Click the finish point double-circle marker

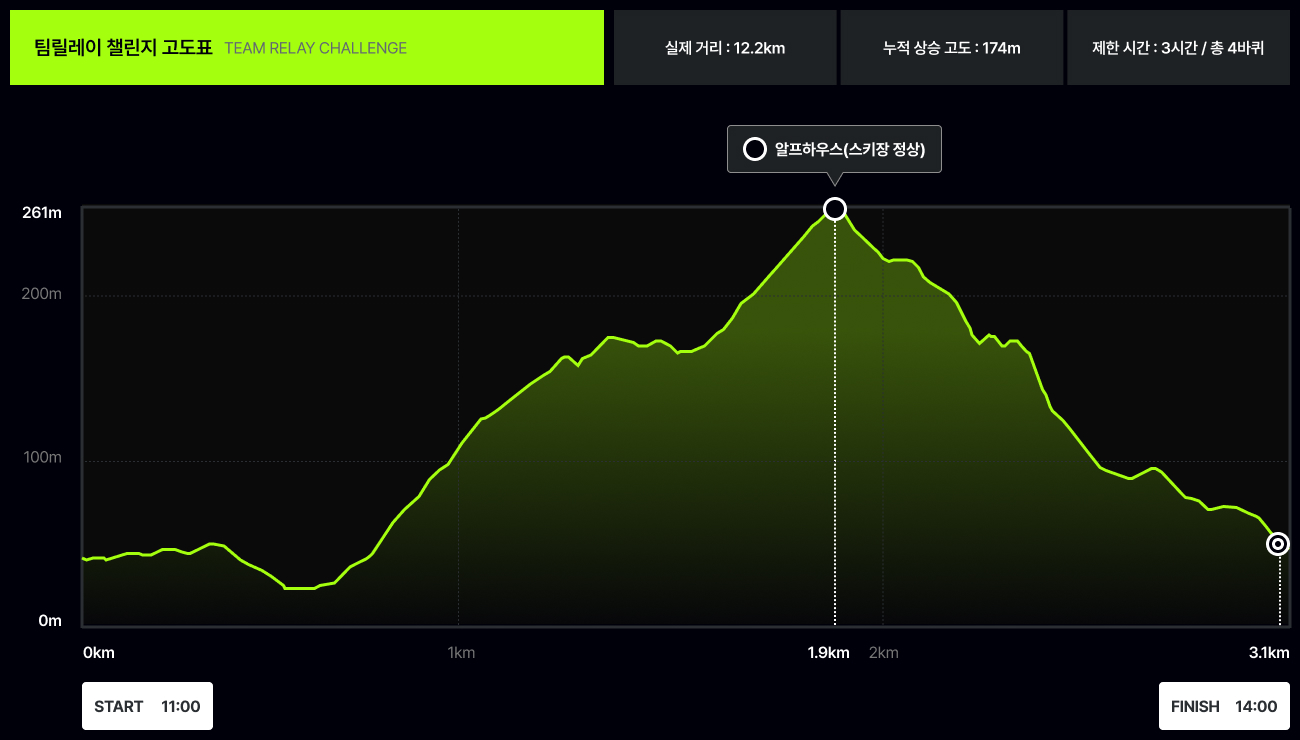tap(1278, 544)
